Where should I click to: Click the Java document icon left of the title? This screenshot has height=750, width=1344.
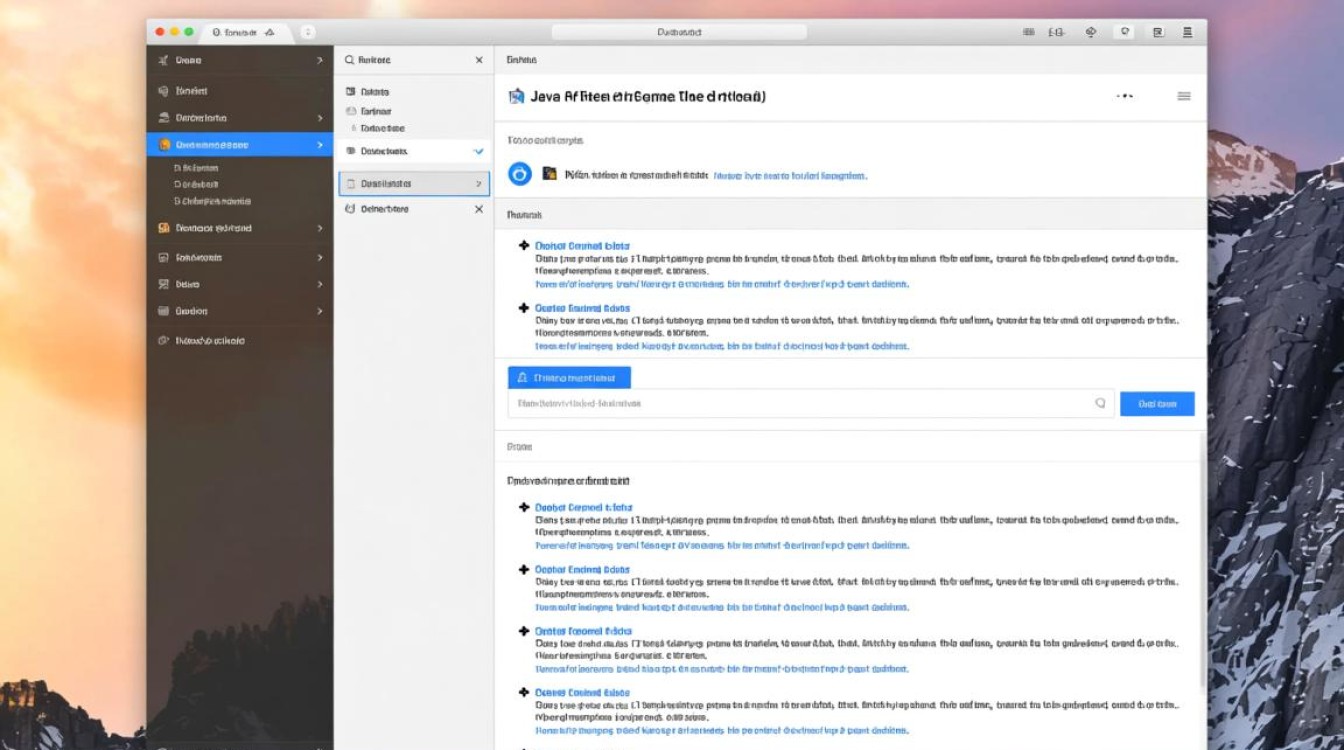[x=516, y=97]
